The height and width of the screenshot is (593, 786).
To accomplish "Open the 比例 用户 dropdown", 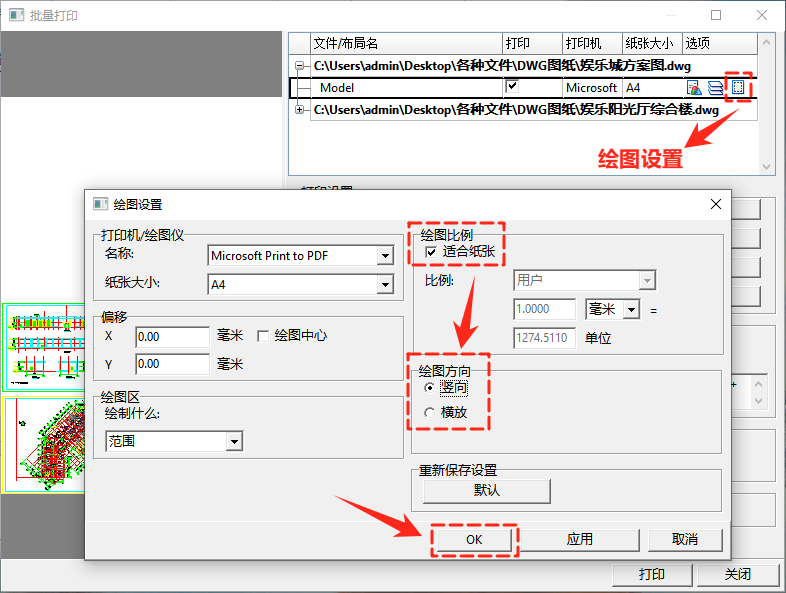I will click(x=647, y=281).
